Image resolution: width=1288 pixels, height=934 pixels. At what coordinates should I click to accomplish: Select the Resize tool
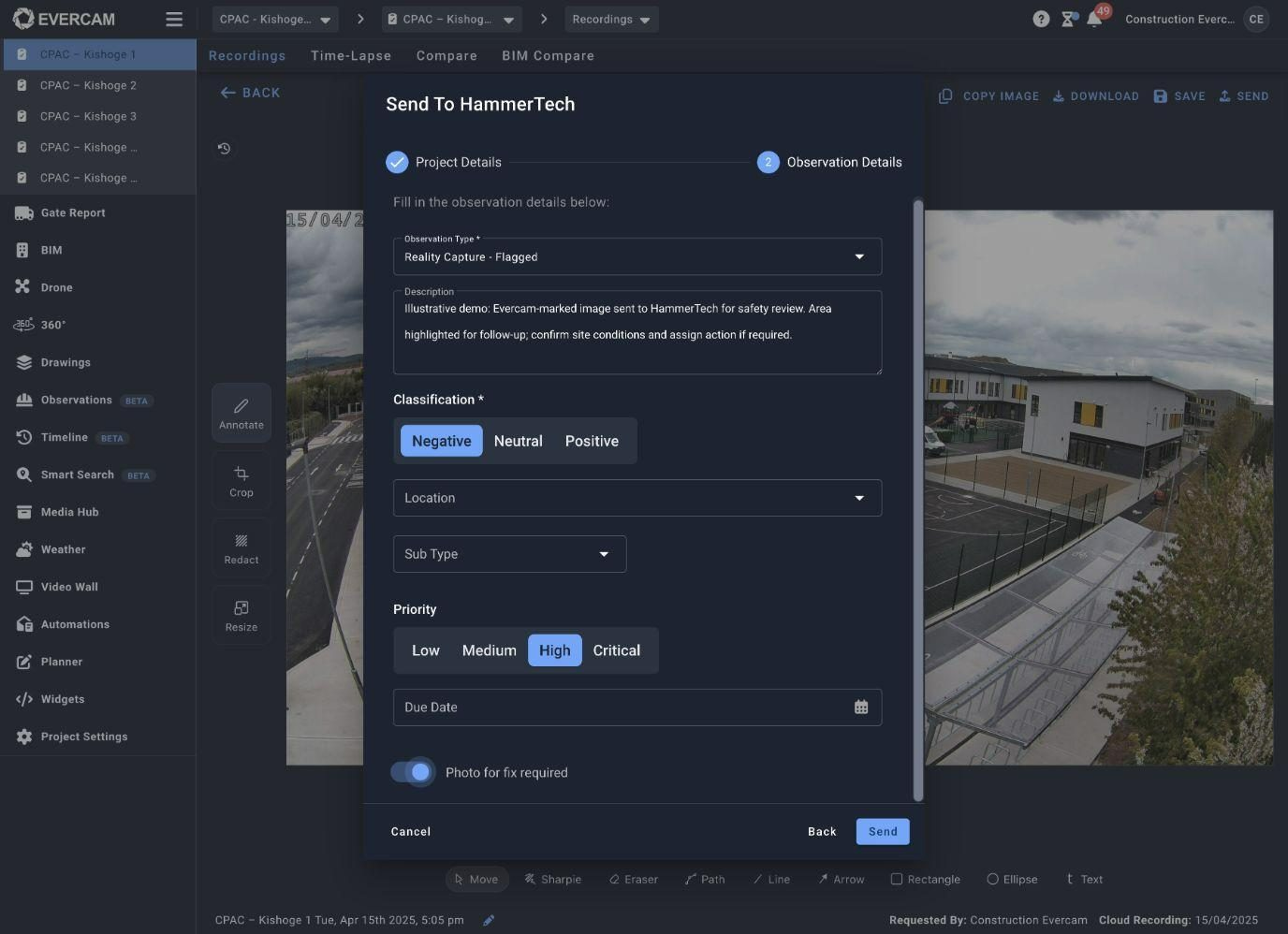coord(241,615)
